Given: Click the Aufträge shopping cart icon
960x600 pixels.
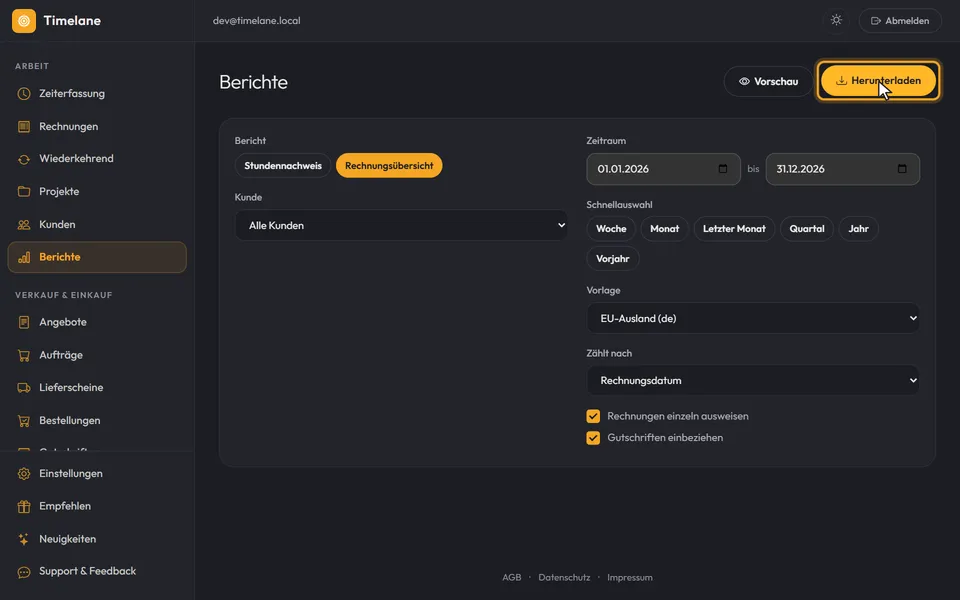Looking at the screenshot, I should click(24, 355).
